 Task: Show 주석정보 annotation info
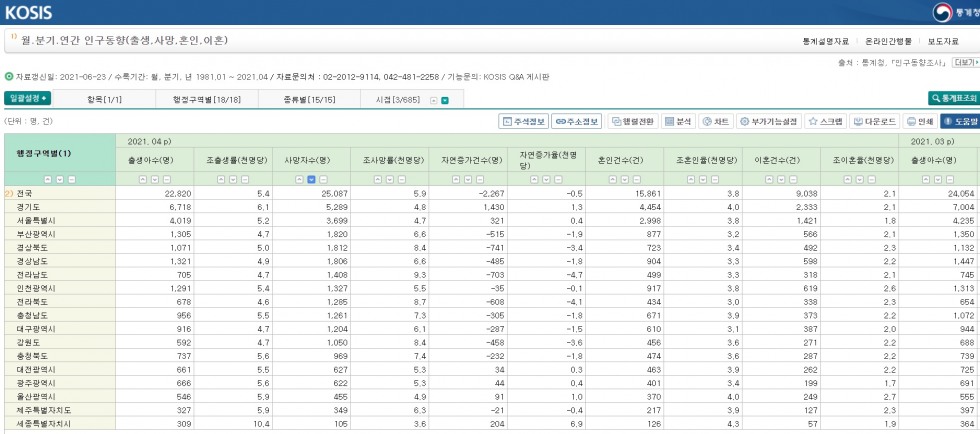(x=523, y=121)
